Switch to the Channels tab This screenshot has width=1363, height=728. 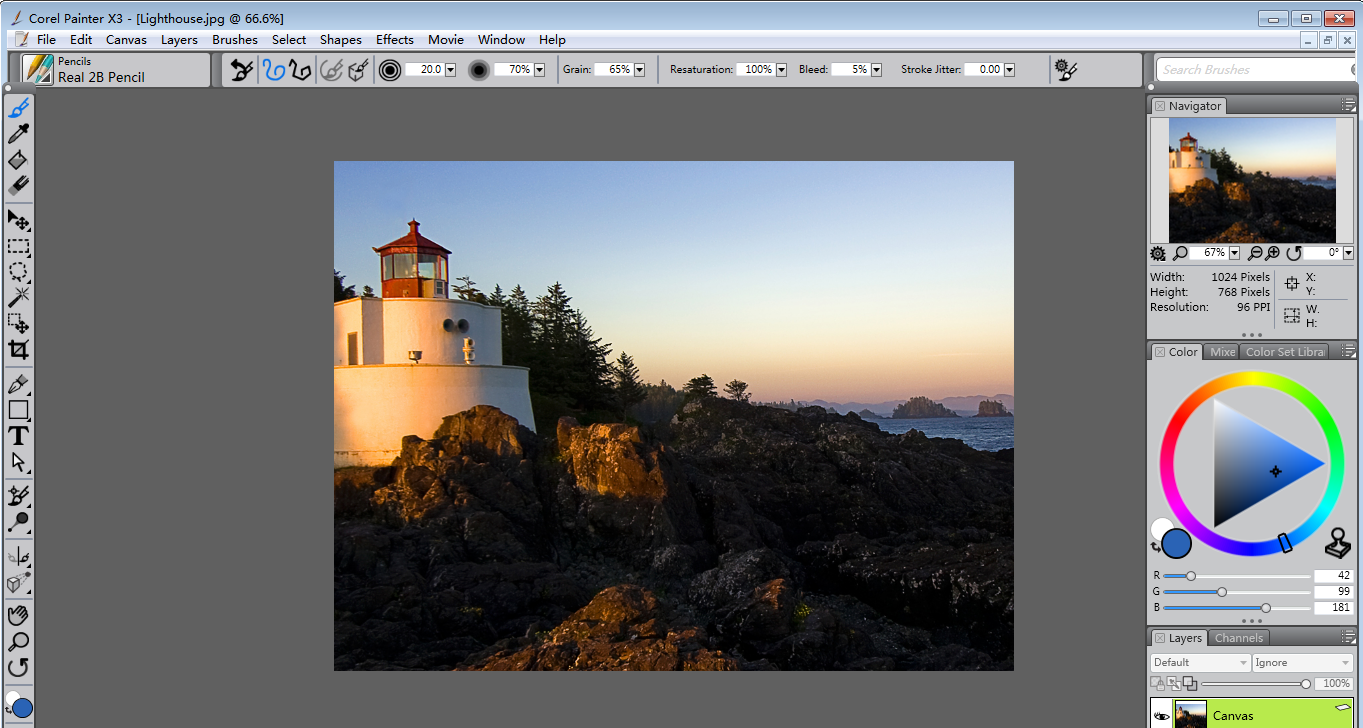[1238, 637]
